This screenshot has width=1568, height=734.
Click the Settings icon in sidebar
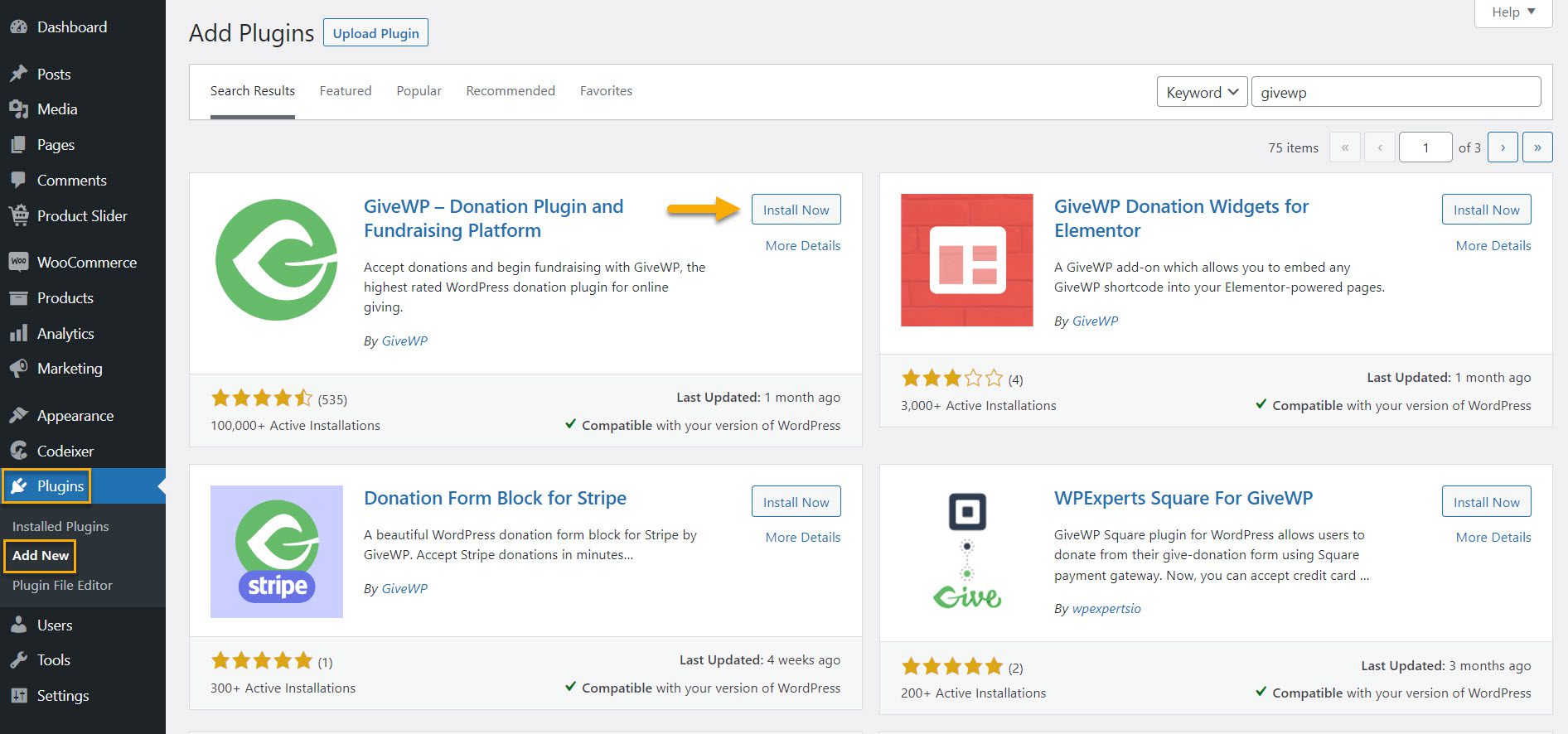18,695
